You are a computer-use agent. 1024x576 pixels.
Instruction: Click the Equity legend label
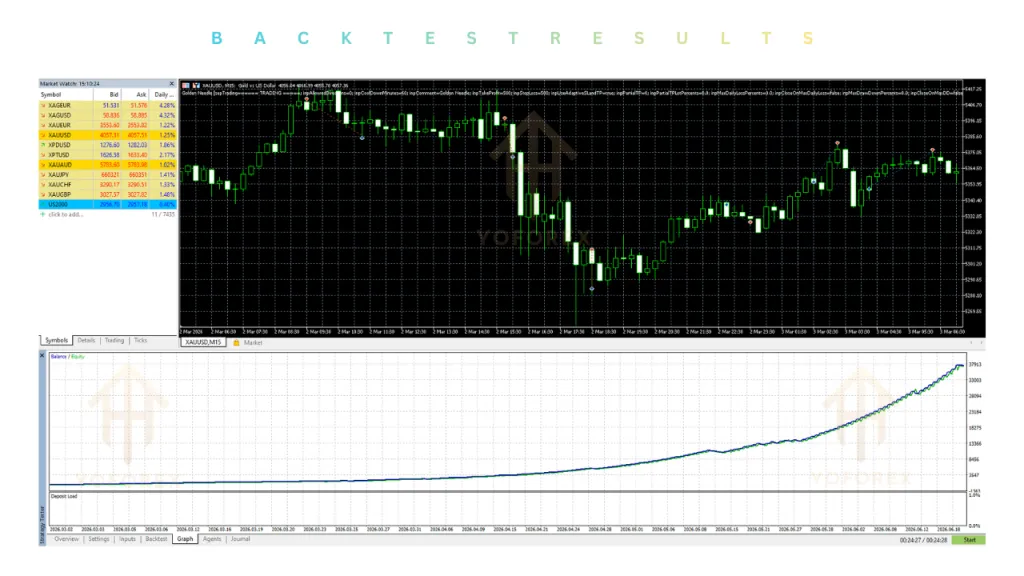(x=78, y=357)
